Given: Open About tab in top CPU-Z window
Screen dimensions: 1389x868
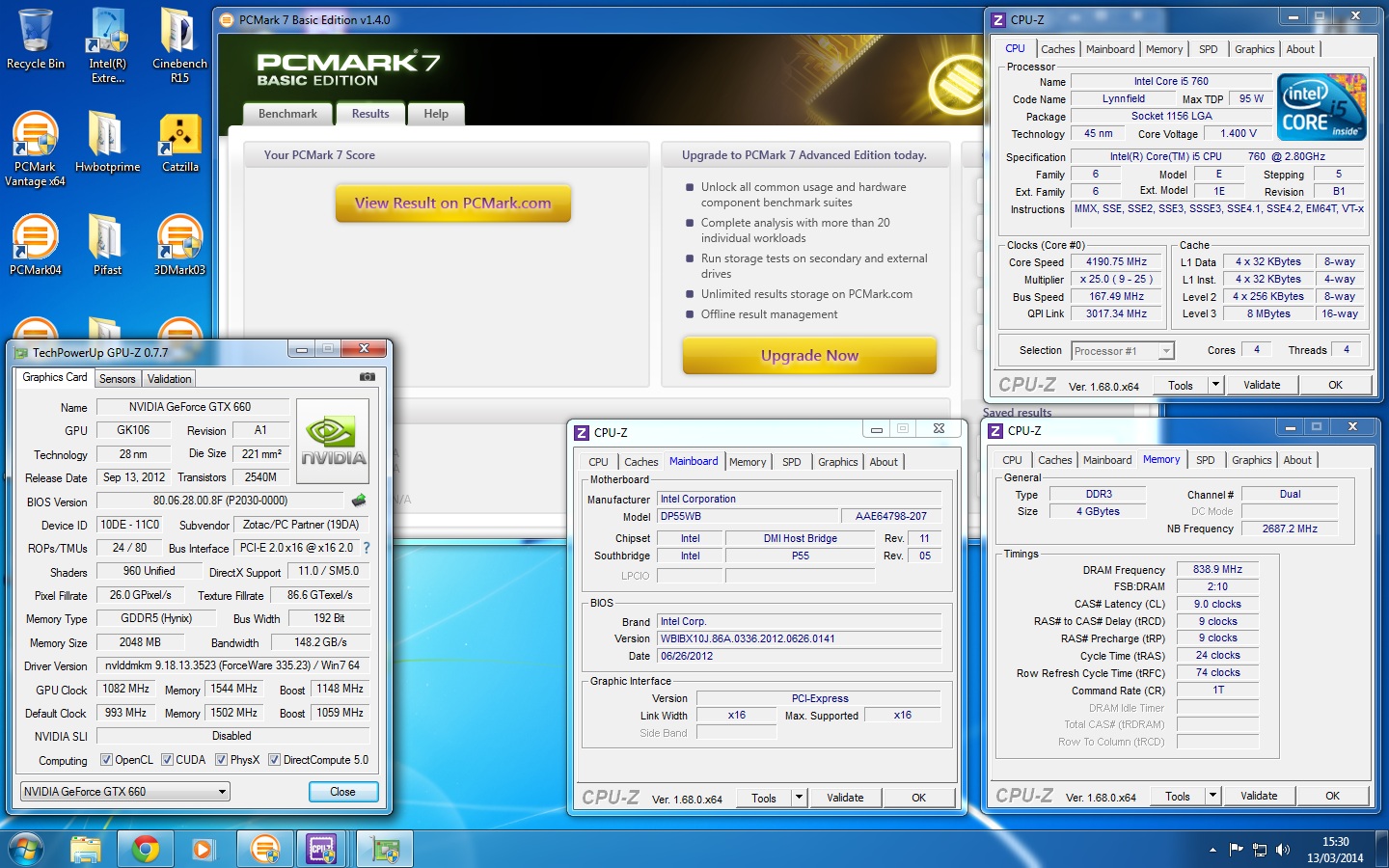Looking at the screenshot, I should [1300, 49].
